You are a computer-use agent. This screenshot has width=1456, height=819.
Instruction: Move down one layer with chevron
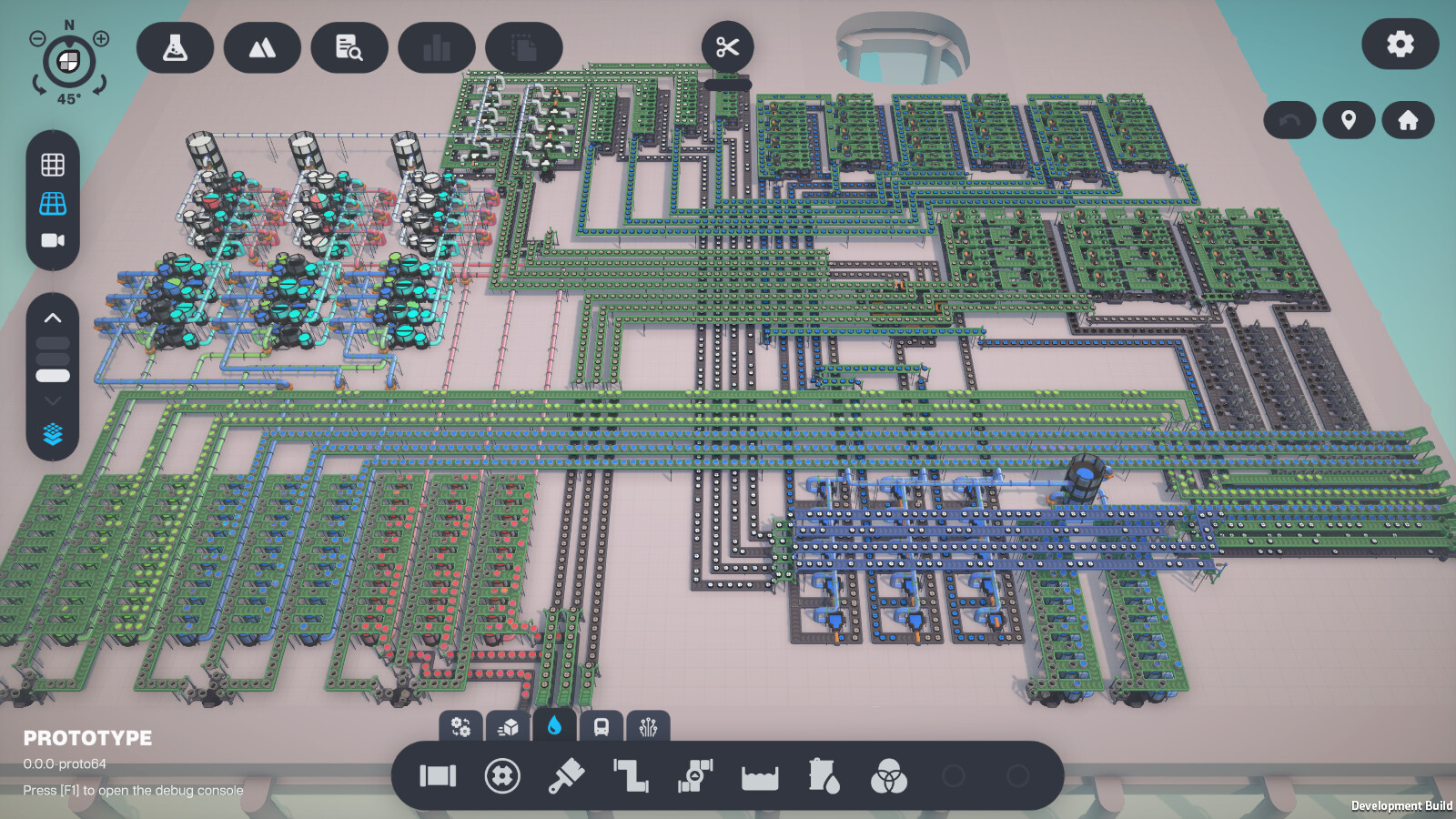point(53,401)
